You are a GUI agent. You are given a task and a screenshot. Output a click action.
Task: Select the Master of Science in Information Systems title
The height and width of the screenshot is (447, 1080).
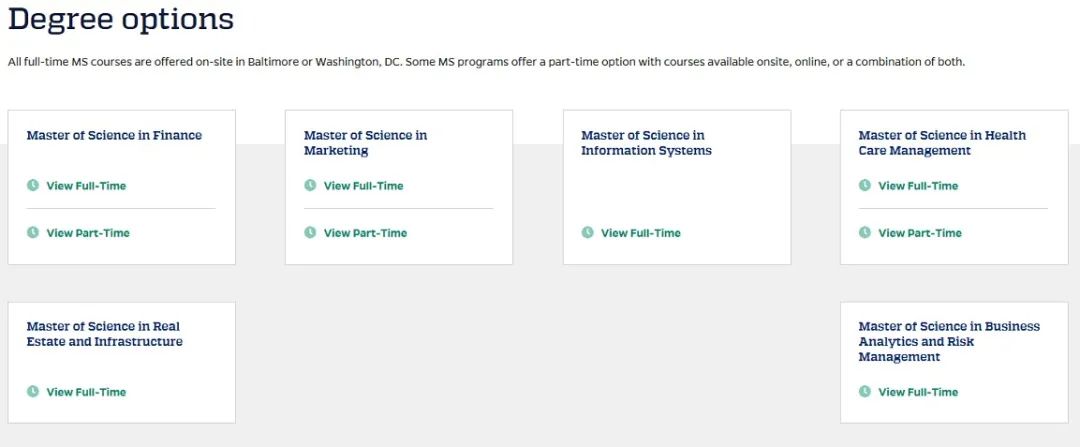[x=646, y=143]
